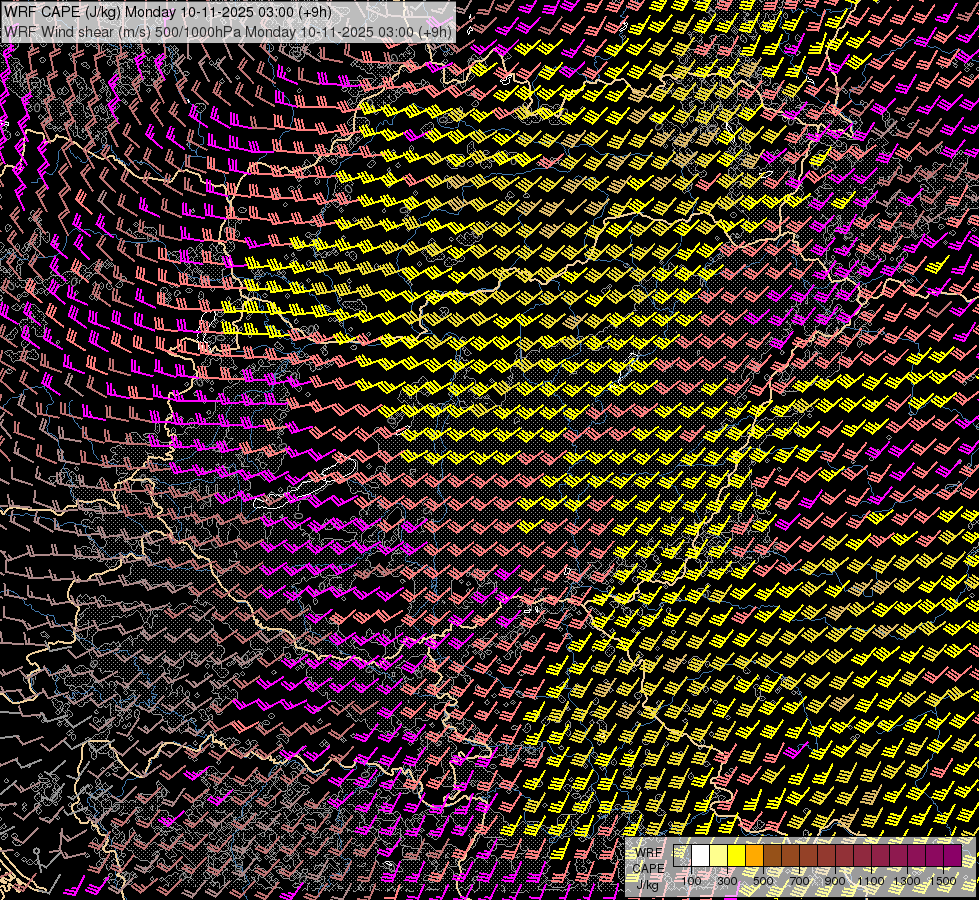Click the legend value 900
This screenshot has width=979, height=900.
coord(835,881)
